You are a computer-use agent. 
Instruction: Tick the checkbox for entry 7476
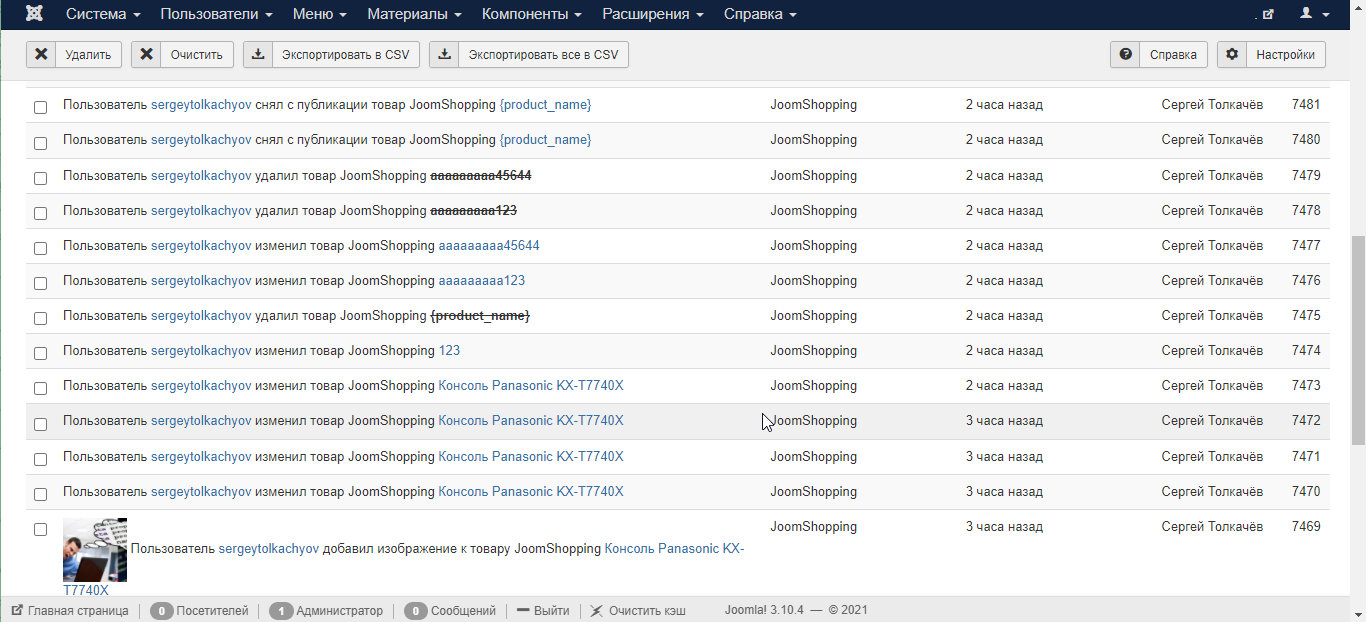pyautogui.click(x=40, y=283)
